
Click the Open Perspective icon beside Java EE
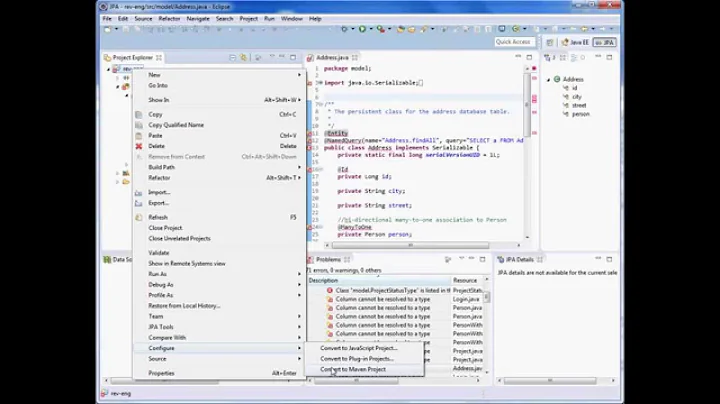[x=550, y=42]
